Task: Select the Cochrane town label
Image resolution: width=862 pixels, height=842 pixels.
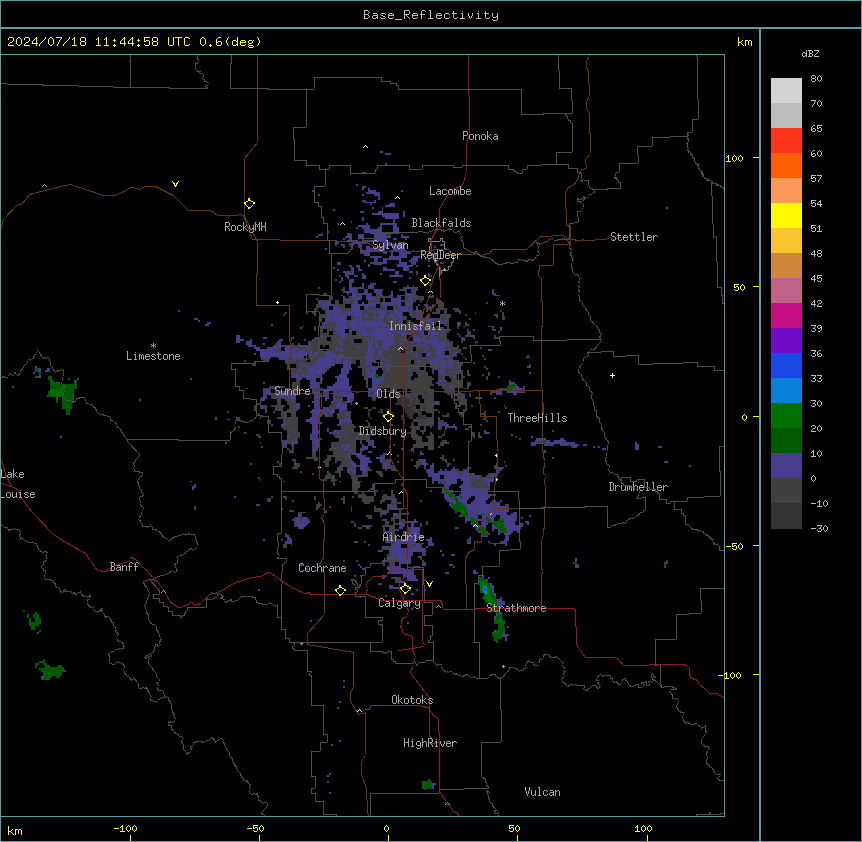Action: [322, 568]
